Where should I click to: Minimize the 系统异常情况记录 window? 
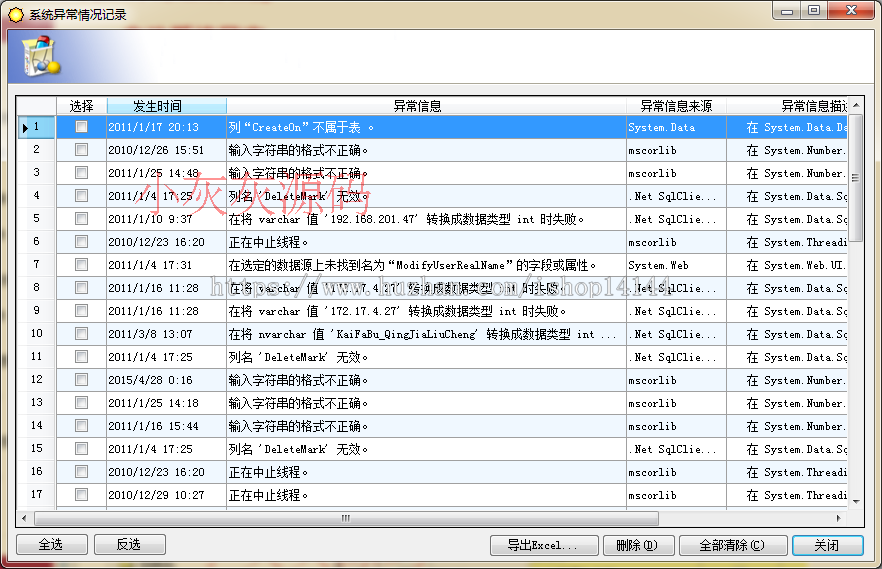(787, 11)
